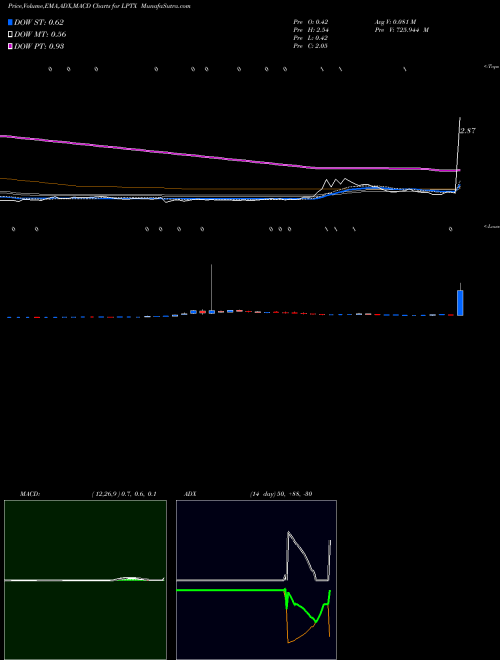Open the green MACD chart panel
Image resolution: width=500 pixels, height=660 pixels.
[85, 580]
